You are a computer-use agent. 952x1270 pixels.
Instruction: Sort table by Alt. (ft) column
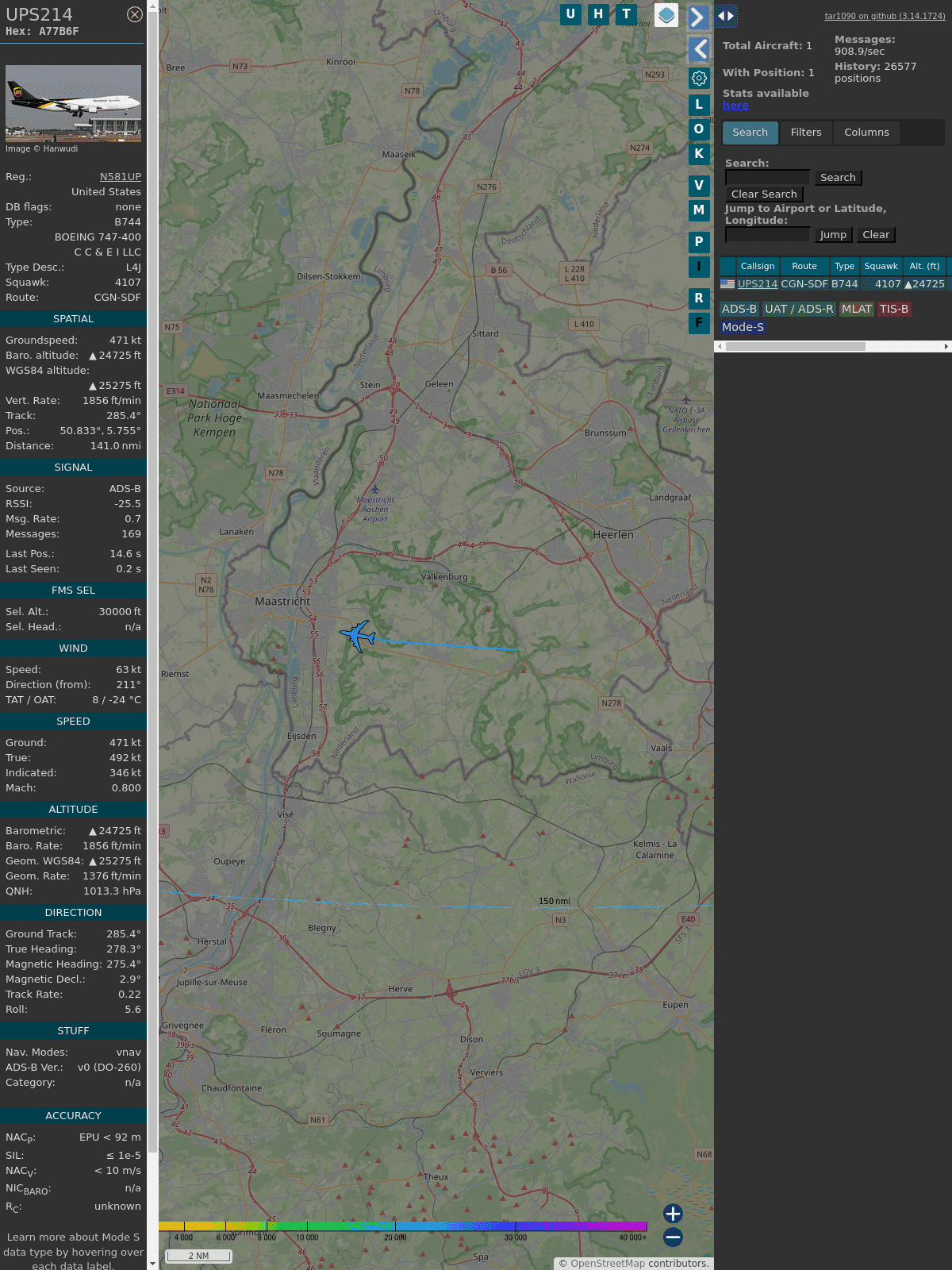point(925,266)
